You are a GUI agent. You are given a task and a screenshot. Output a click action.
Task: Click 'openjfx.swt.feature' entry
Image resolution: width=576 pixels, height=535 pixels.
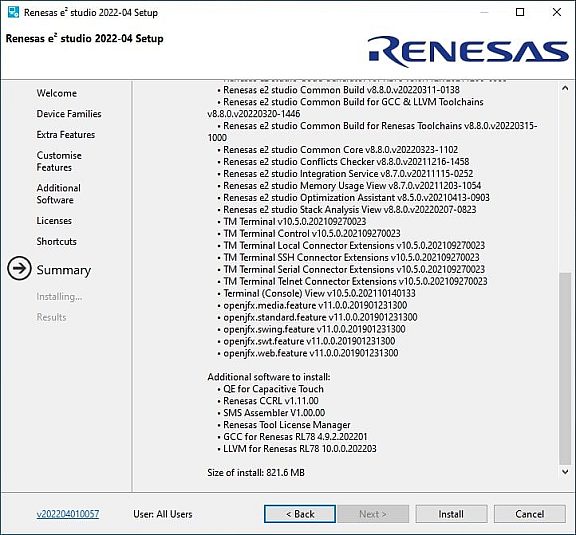click(309, 341)
